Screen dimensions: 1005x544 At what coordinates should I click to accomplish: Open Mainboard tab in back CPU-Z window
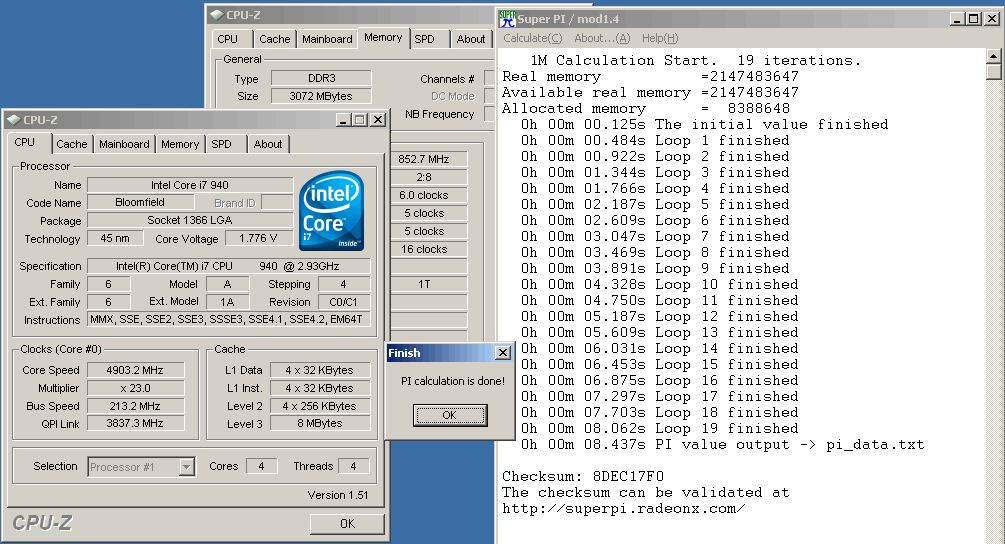[x=327, y=39]
